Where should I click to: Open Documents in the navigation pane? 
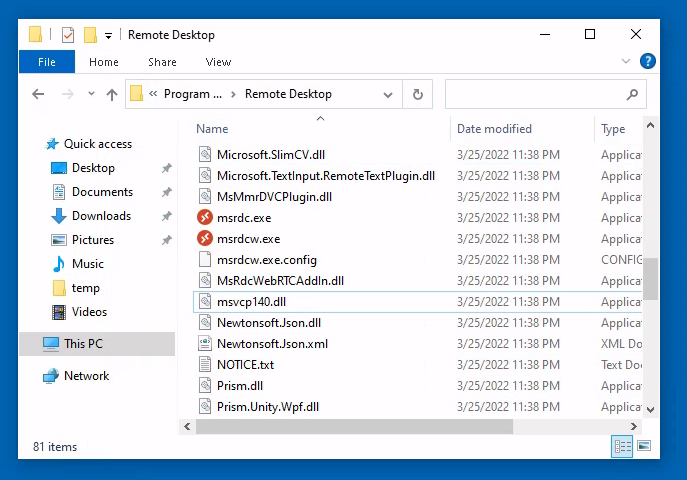click(102, 192)
